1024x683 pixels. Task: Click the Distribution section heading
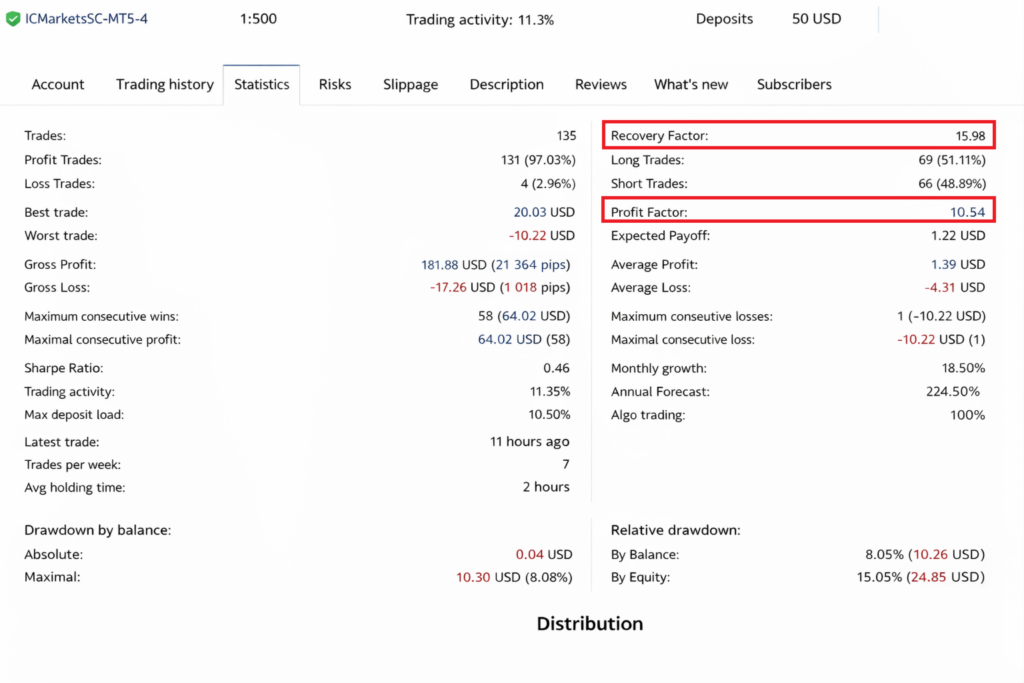590,624
